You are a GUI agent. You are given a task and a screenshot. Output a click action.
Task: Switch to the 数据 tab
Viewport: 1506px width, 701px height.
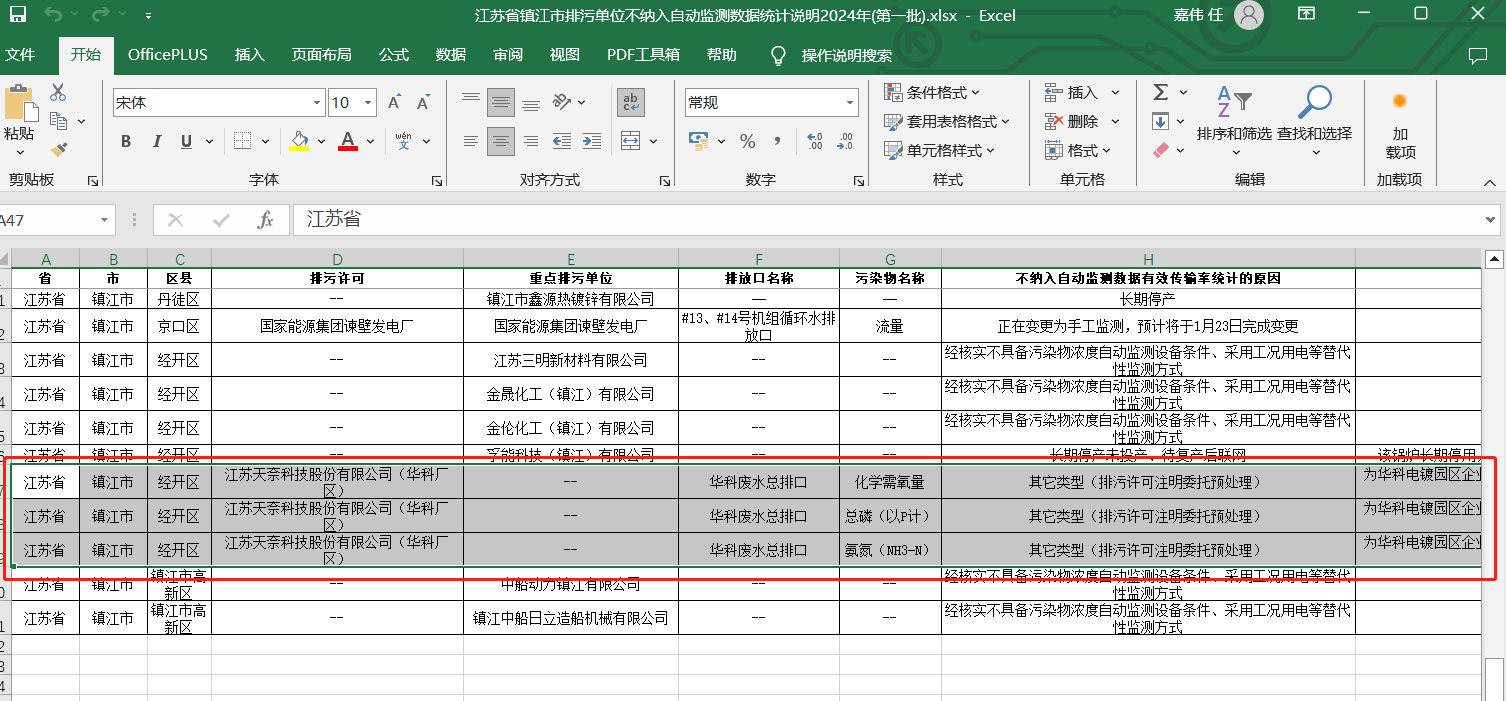pyautogui.click(x=450, y=55)
